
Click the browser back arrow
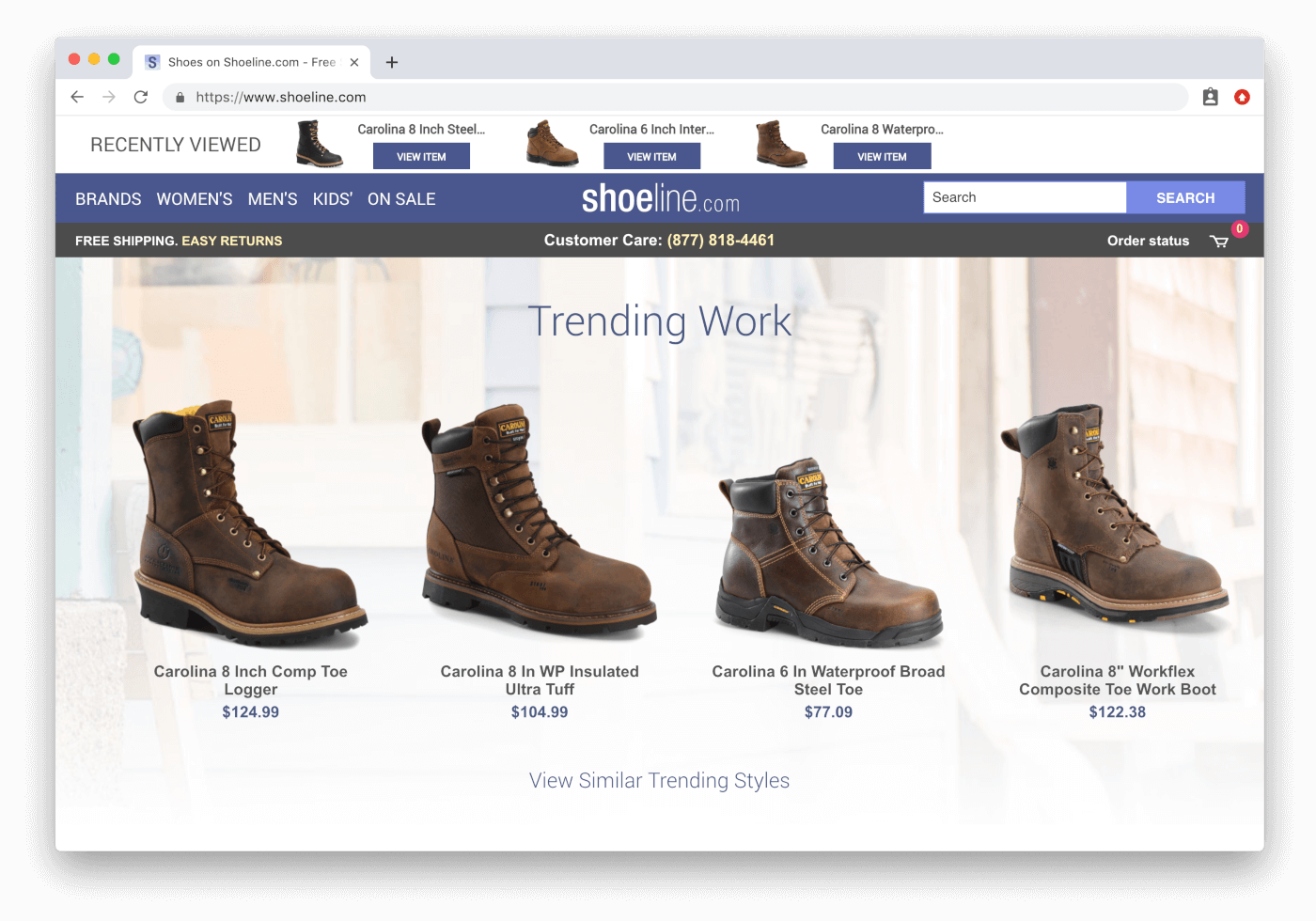pyautogui.click(x=77, y=97)
